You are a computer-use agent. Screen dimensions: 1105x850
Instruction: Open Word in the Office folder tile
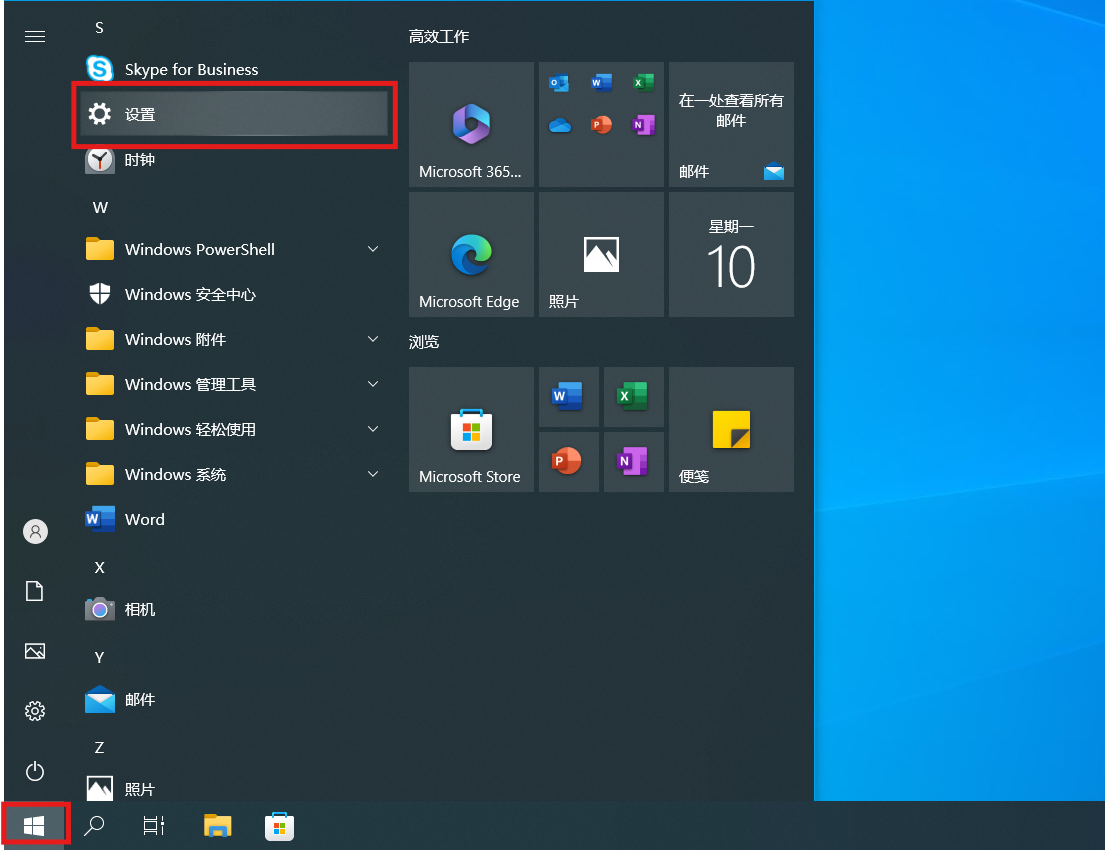[601, 82]
